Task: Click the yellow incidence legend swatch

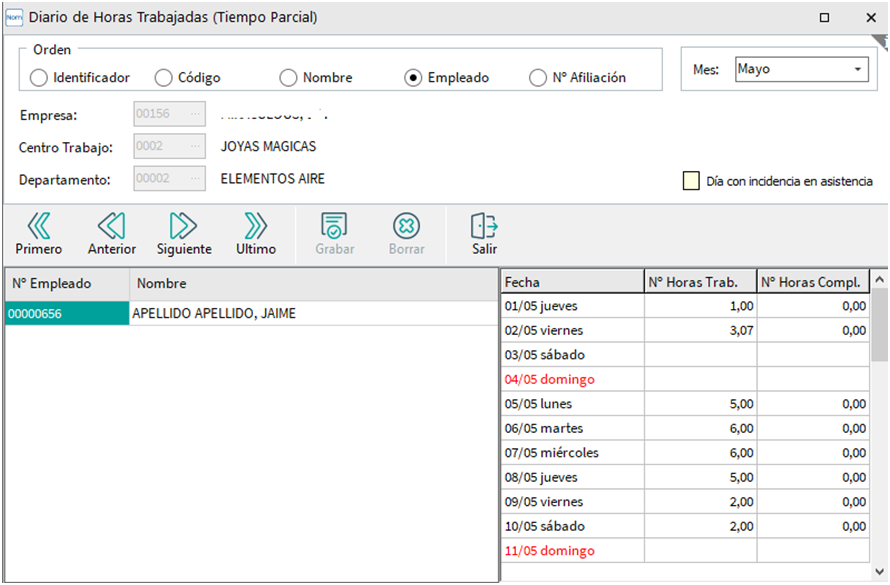Action: 691,181
